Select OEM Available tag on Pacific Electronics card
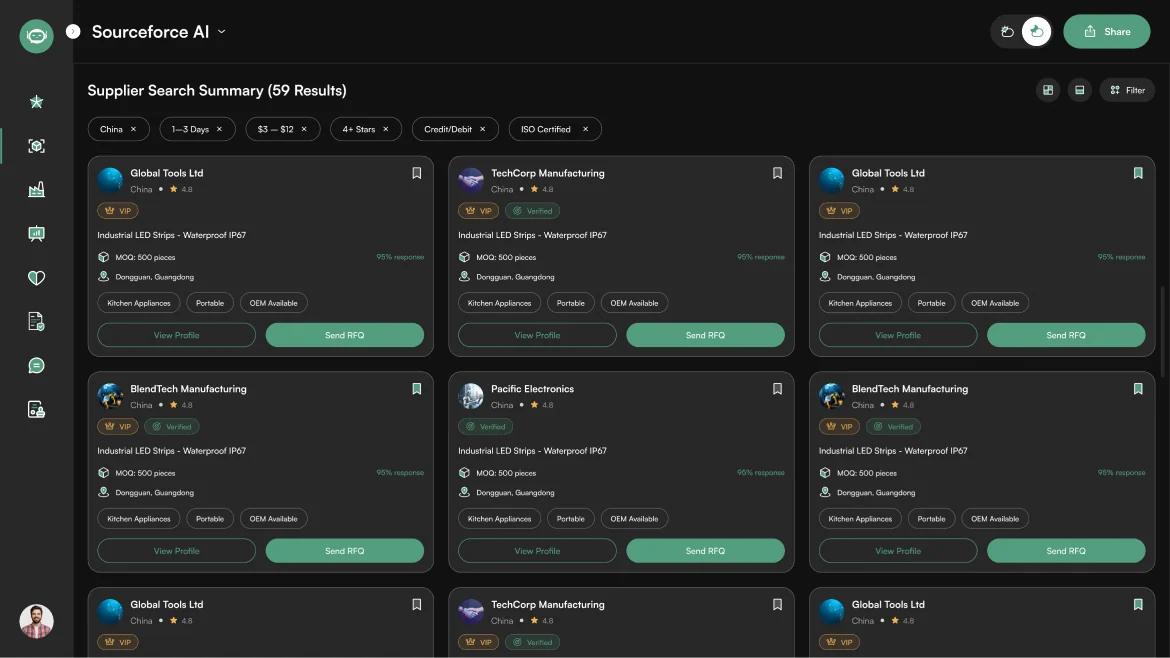 point(634,518)
